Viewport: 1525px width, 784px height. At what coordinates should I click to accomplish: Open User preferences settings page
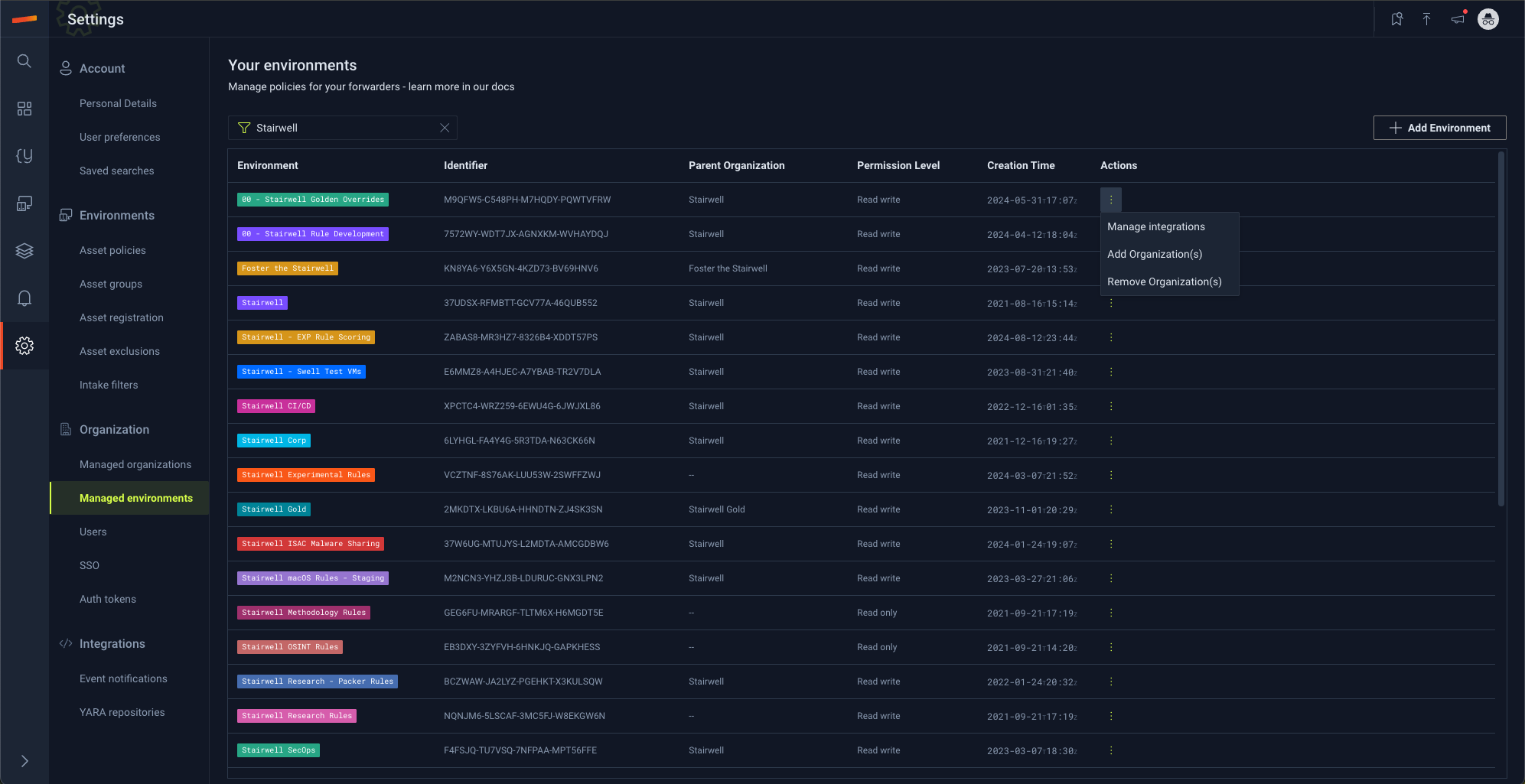(x=120, y=137)
